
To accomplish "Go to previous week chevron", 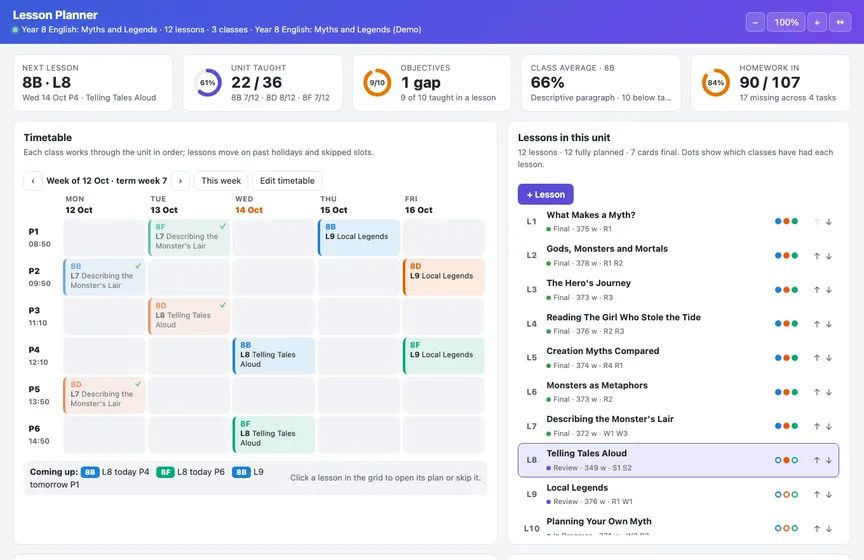I will [33, 181].
